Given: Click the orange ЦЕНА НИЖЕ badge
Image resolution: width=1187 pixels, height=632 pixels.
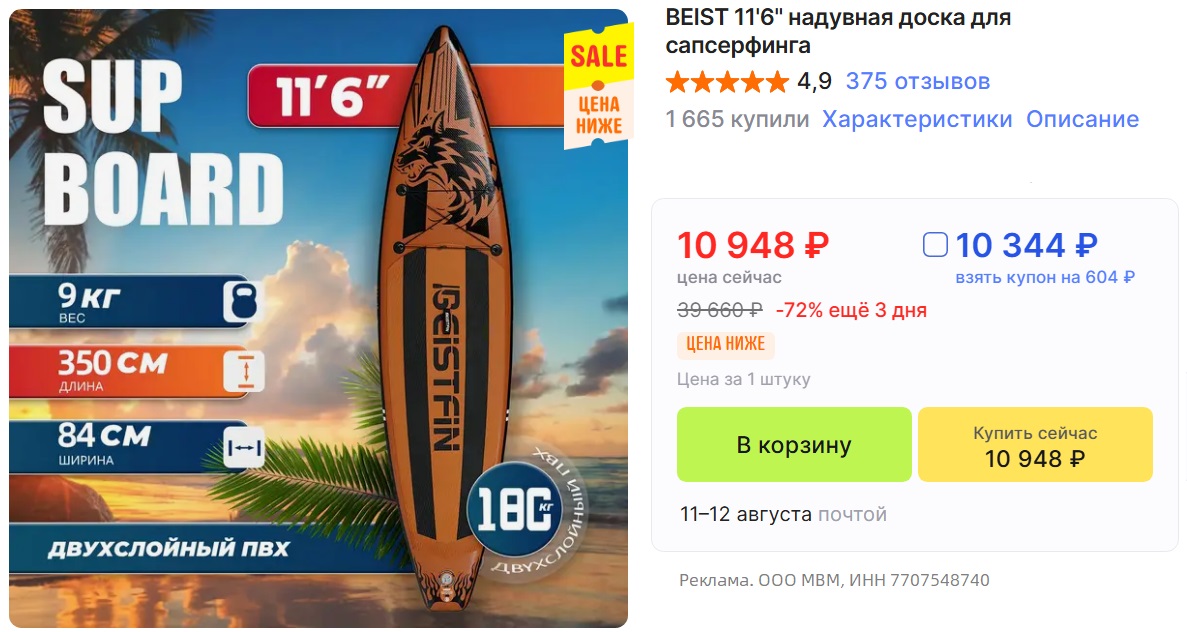Looking at the screenshot, I should pos(725,344).
